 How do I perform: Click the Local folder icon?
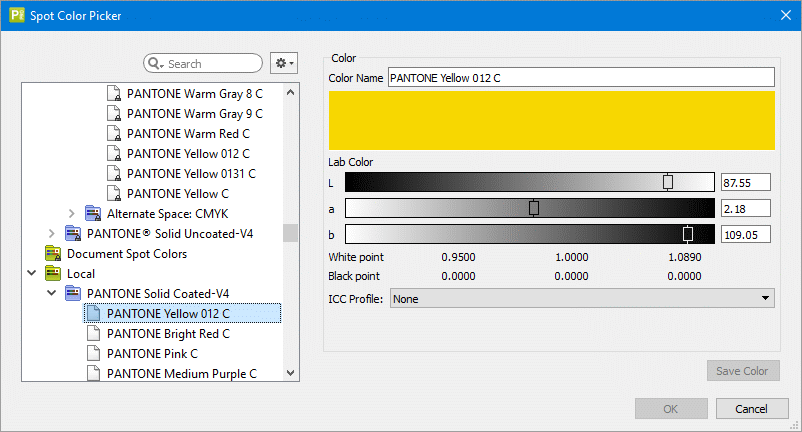(53, 273)
